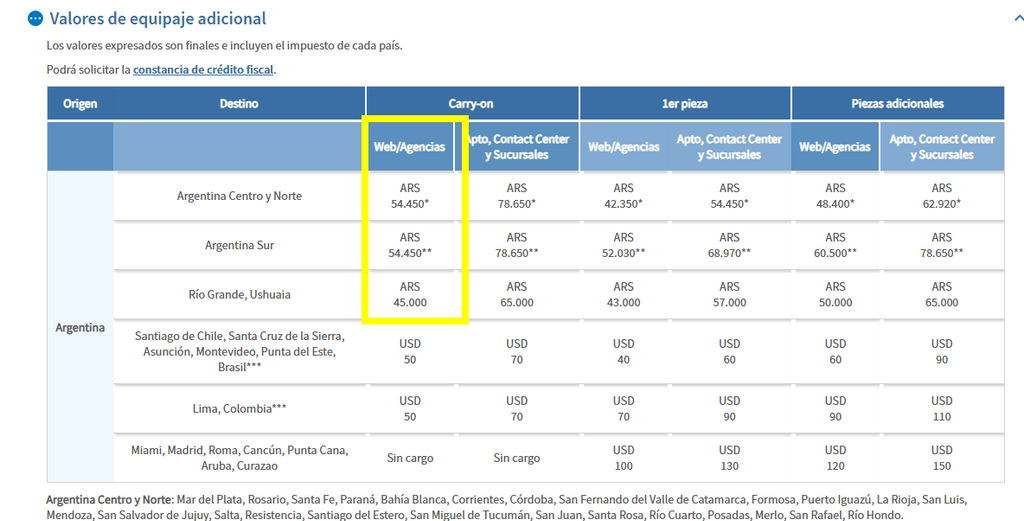Image resolution: width=1024 pixels, height=521 pixels.
Task: Click ARS 68.970** value
Action: coord(729,245)
